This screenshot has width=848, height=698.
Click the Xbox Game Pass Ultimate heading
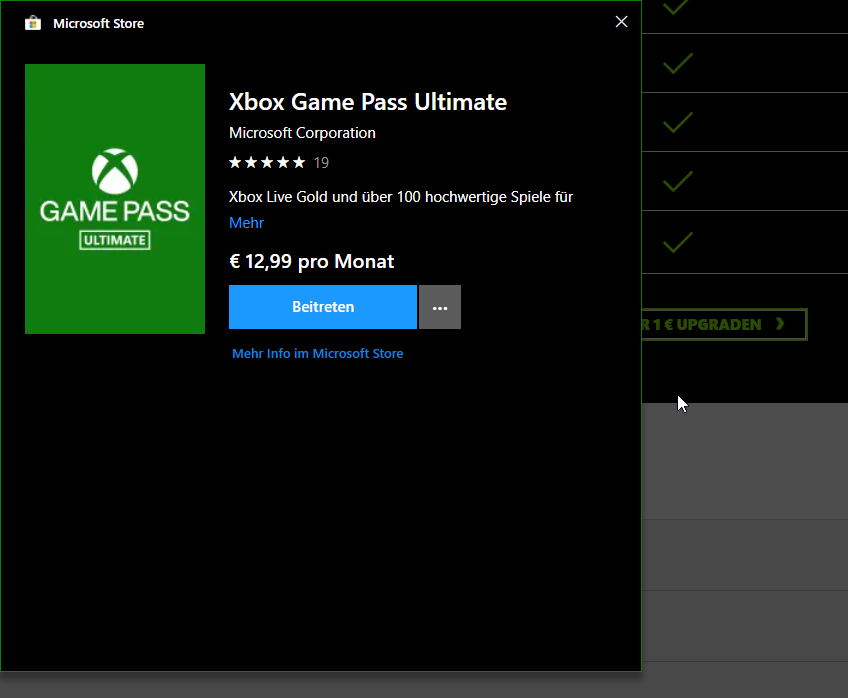tap(368, 102)
